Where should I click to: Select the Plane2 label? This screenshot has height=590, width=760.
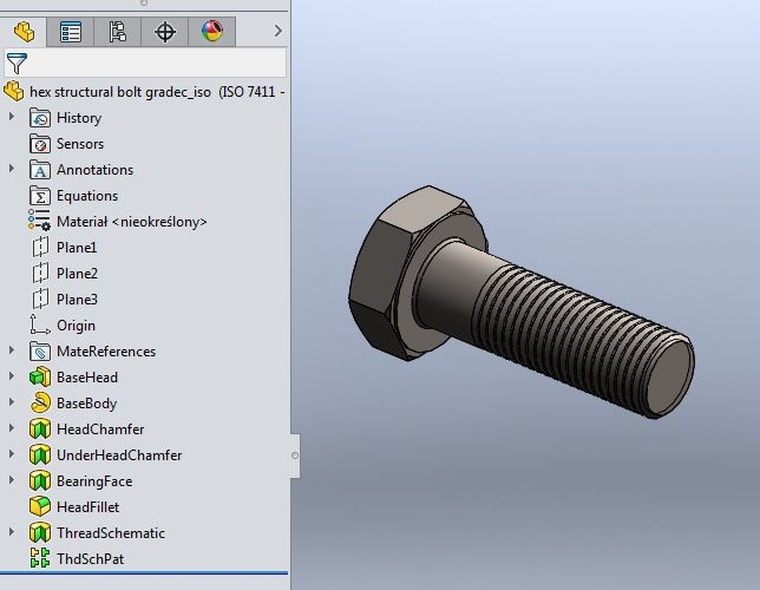coord(77,273)
